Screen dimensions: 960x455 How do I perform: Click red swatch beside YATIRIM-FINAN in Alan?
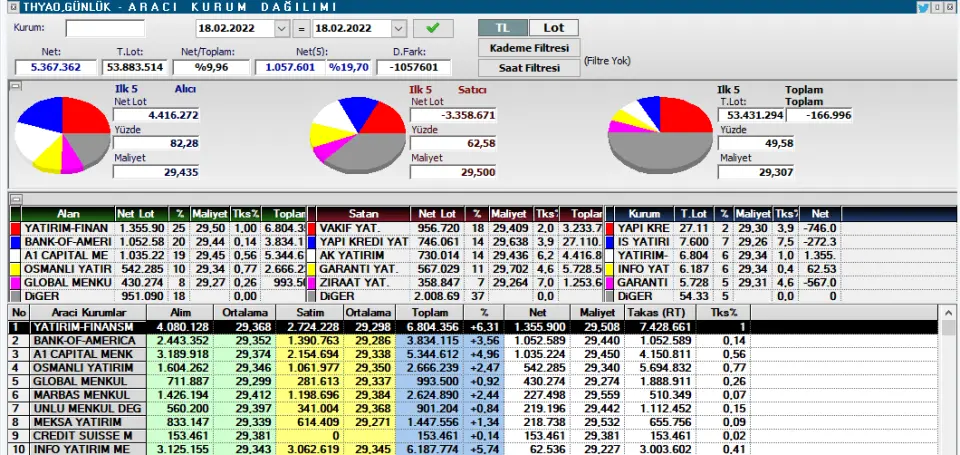point(15,228)
